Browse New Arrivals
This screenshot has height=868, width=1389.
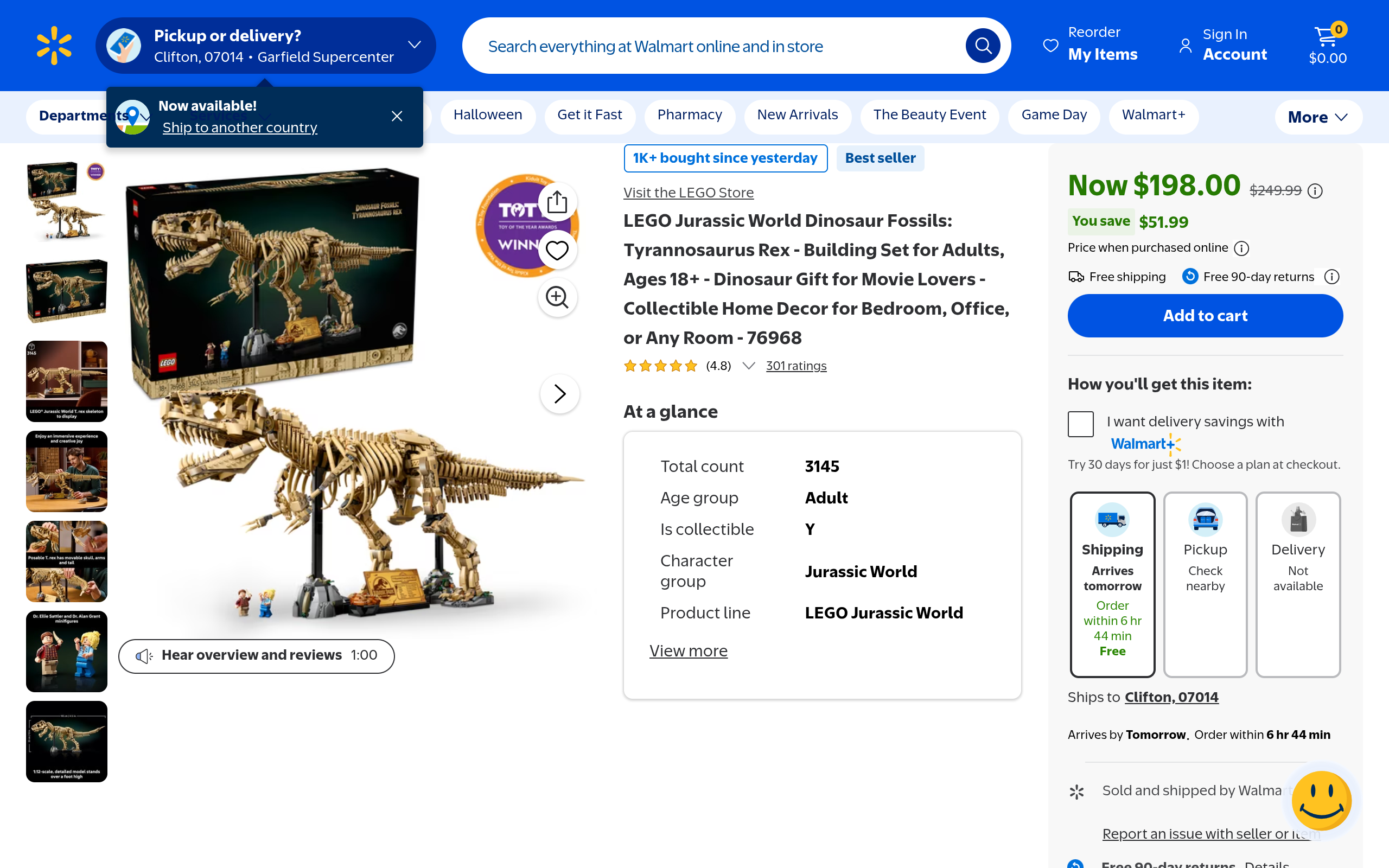click(798, 117)
